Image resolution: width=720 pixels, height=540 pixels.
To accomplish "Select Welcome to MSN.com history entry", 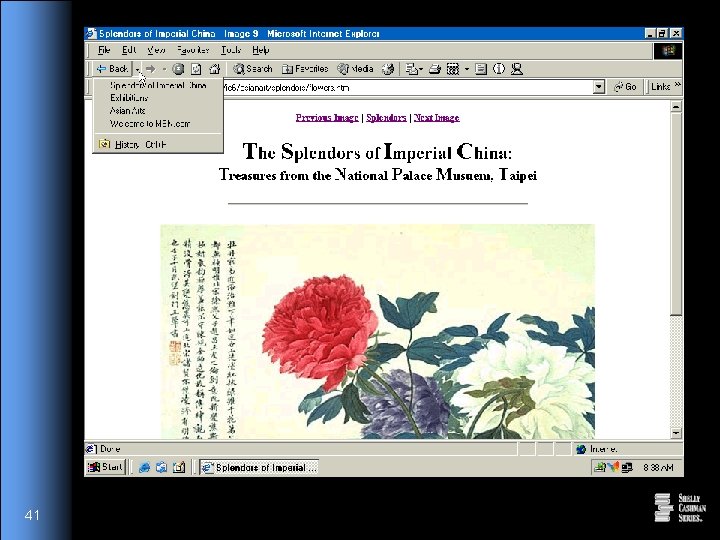I will point(158,124).
